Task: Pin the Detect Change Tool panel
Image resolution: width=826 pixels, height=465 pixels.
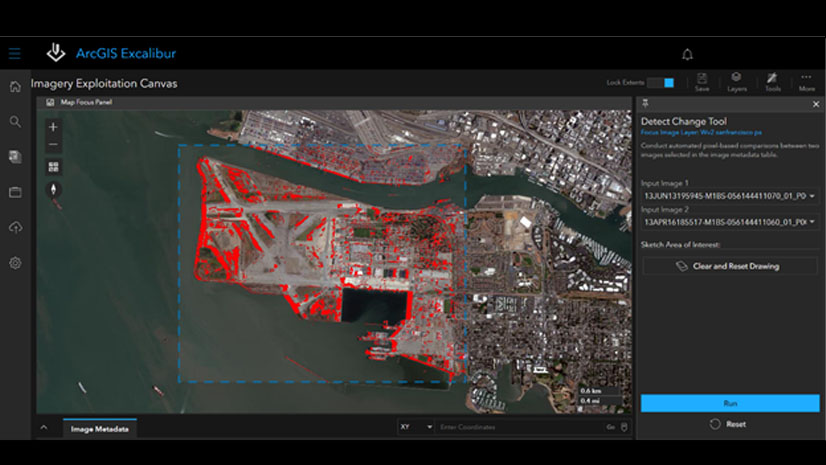Action: pos(645,104)
